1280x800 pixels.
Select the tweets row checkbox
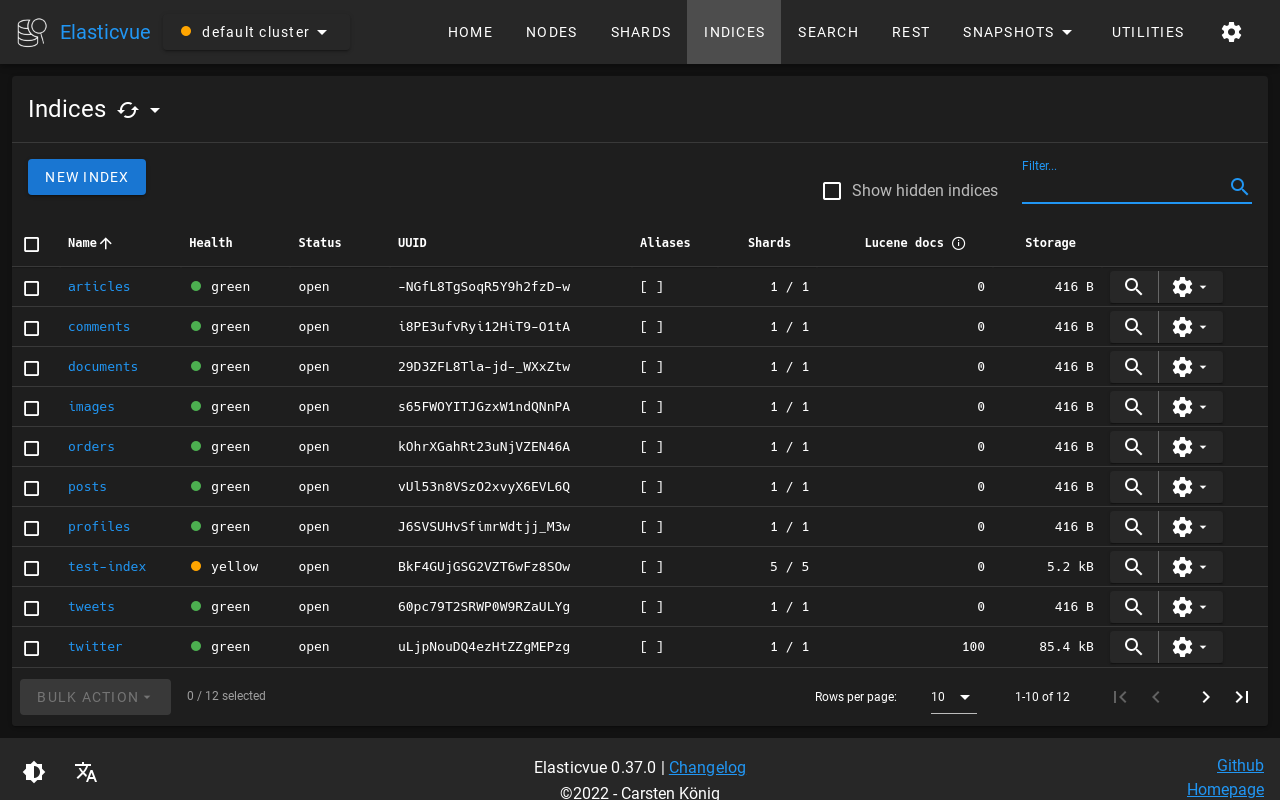(x=32, y=608)
